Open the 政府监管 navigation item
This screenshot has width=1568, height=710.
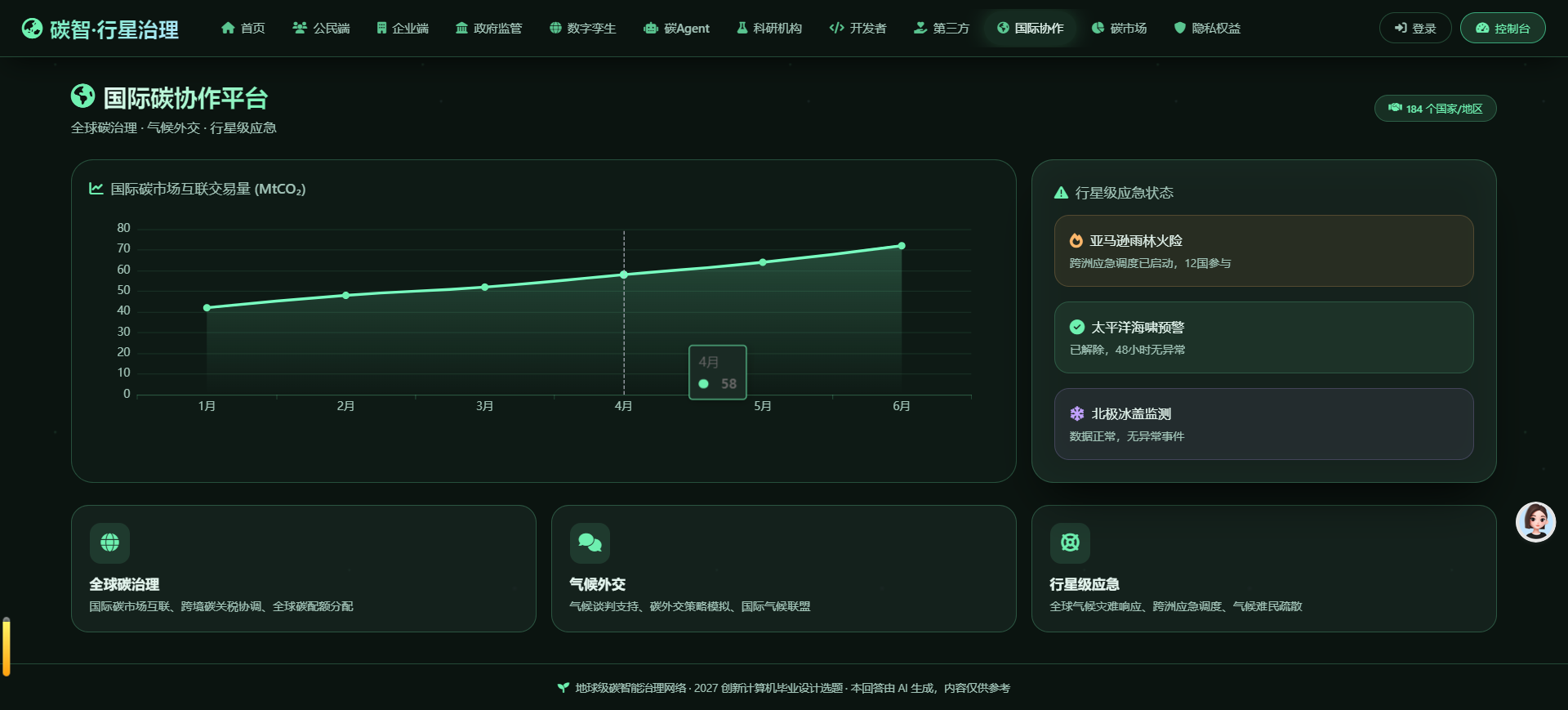[488, 29]
